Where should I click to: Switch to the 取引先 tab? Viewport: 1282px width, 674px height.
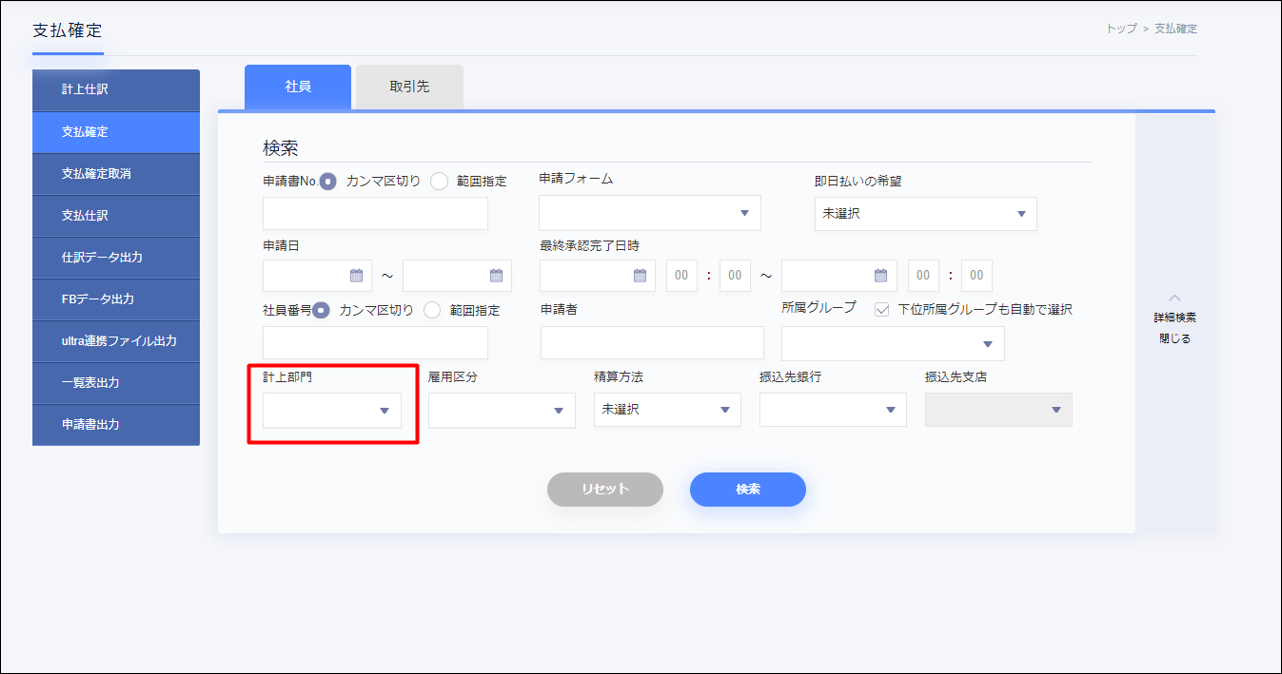409,87
